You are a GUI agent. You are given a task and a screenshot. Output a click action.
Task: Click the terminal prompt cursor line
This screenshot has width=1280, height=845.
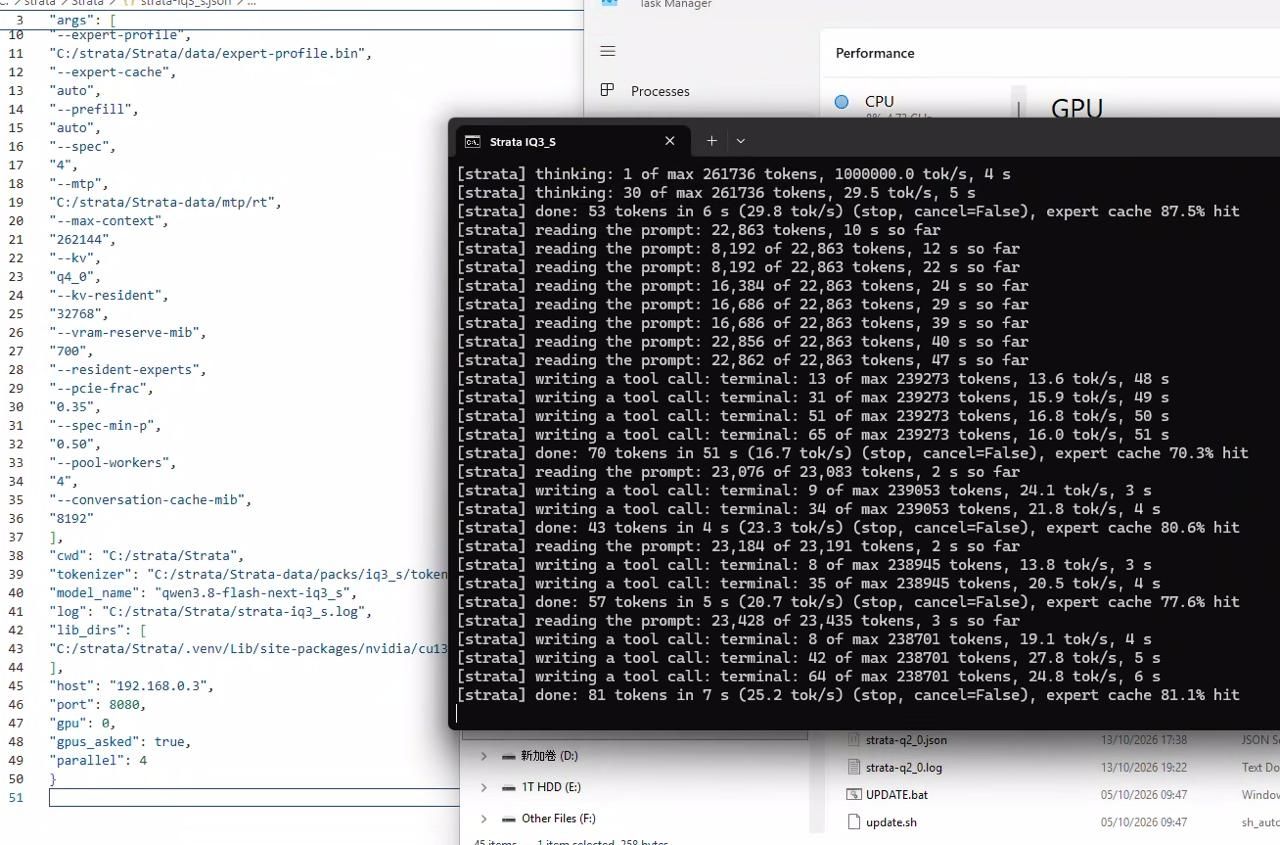pos(458,713)
